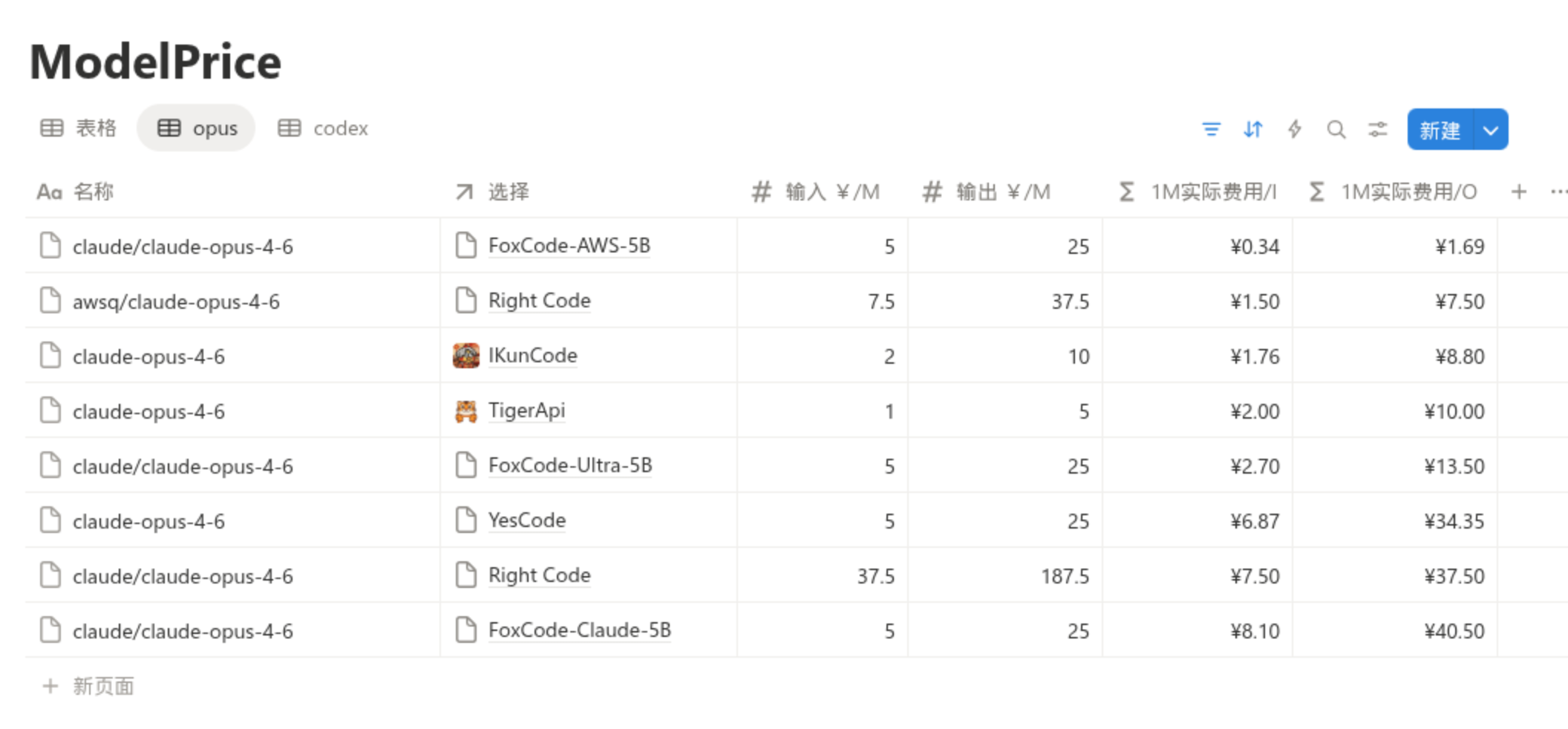
Task: Click the search magnifier icon
Action: coord(1336,130)
